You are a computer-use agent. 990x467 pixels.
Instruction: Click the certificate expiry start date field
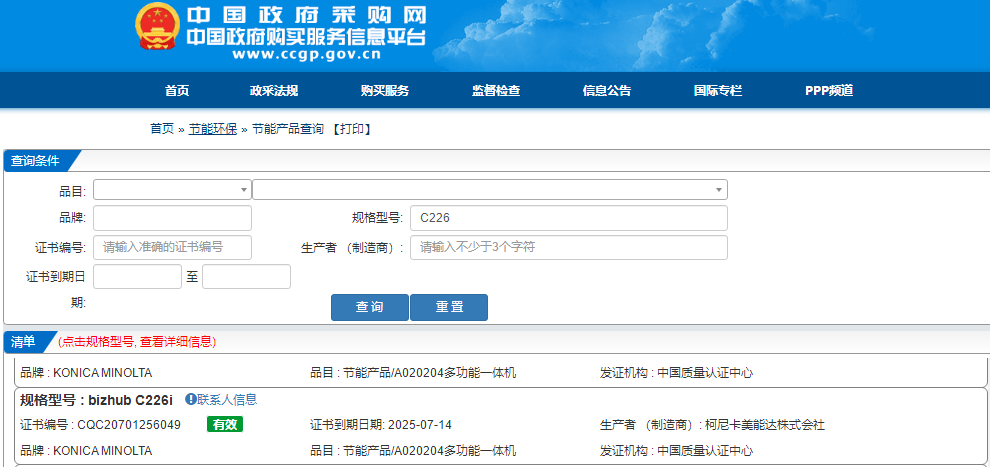click(x=138, y=276)
